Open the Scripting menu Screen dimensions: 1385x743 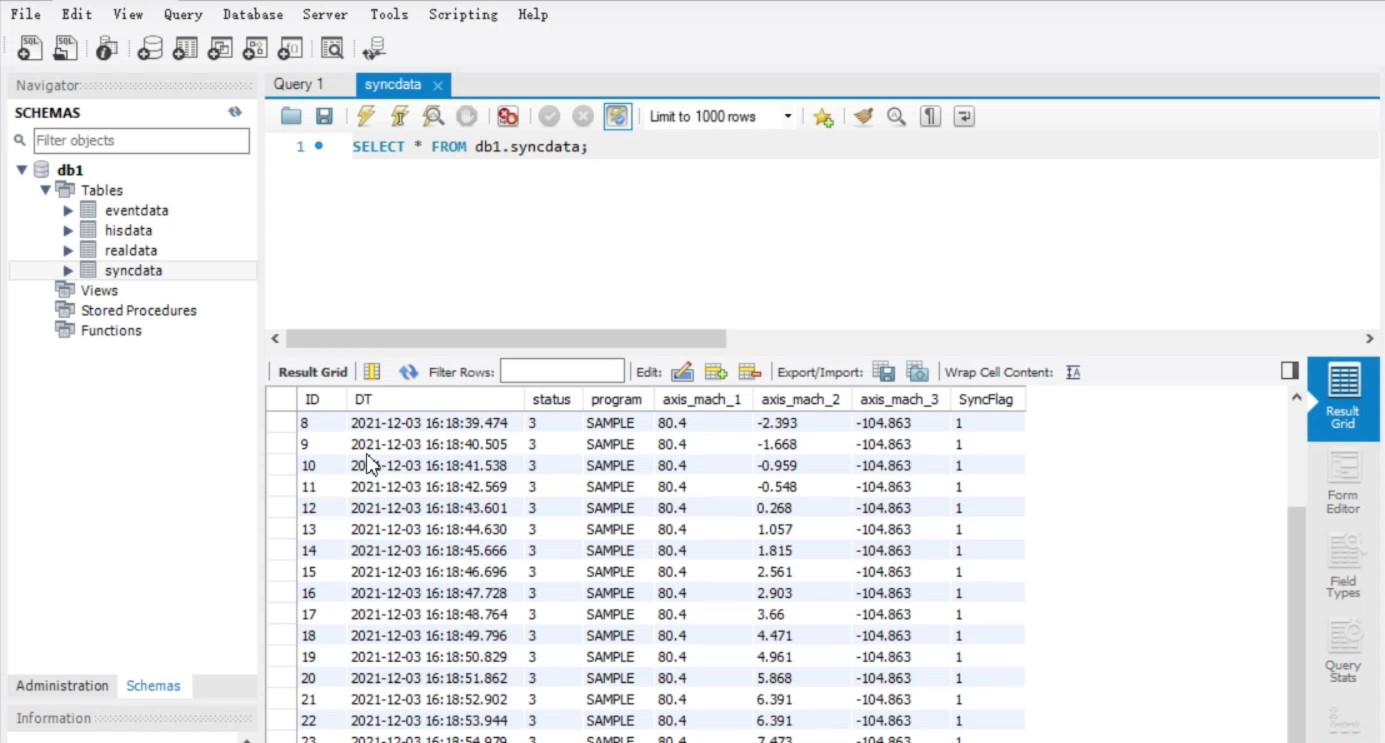point(463,14)
